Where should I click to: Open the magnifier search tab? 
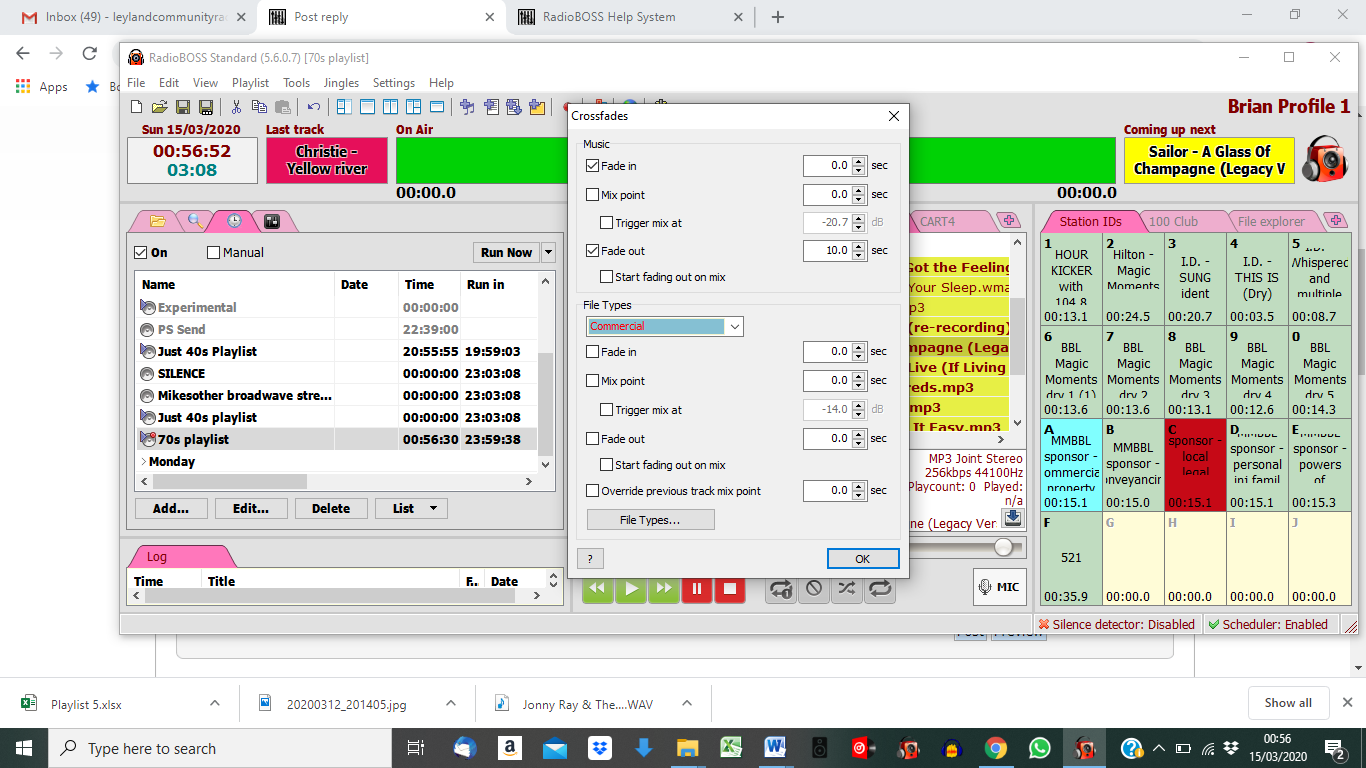click(195, 221)
